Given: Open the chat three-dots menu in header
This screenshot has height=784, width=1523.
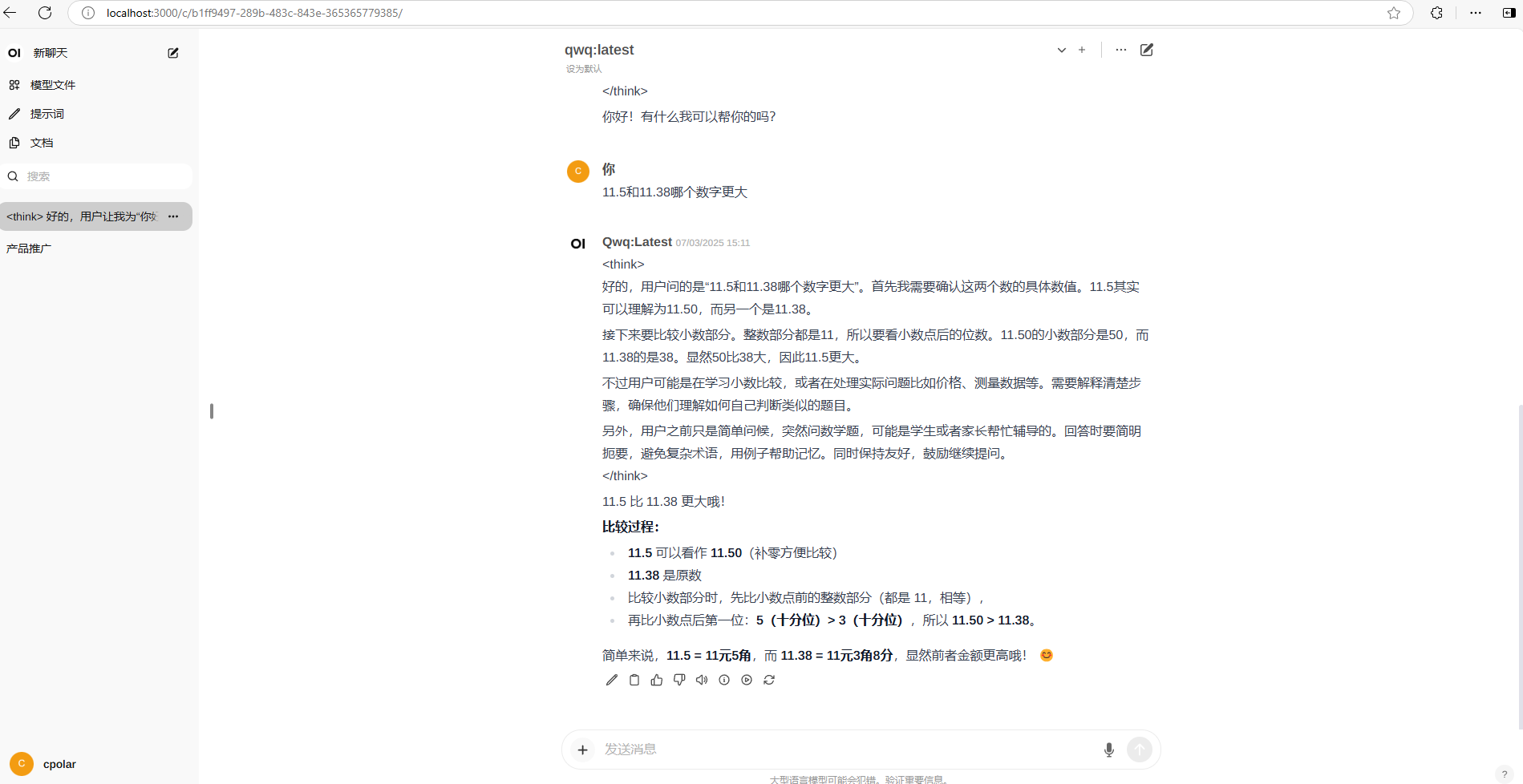Looking at the screenshot, I should (1121, 50).
